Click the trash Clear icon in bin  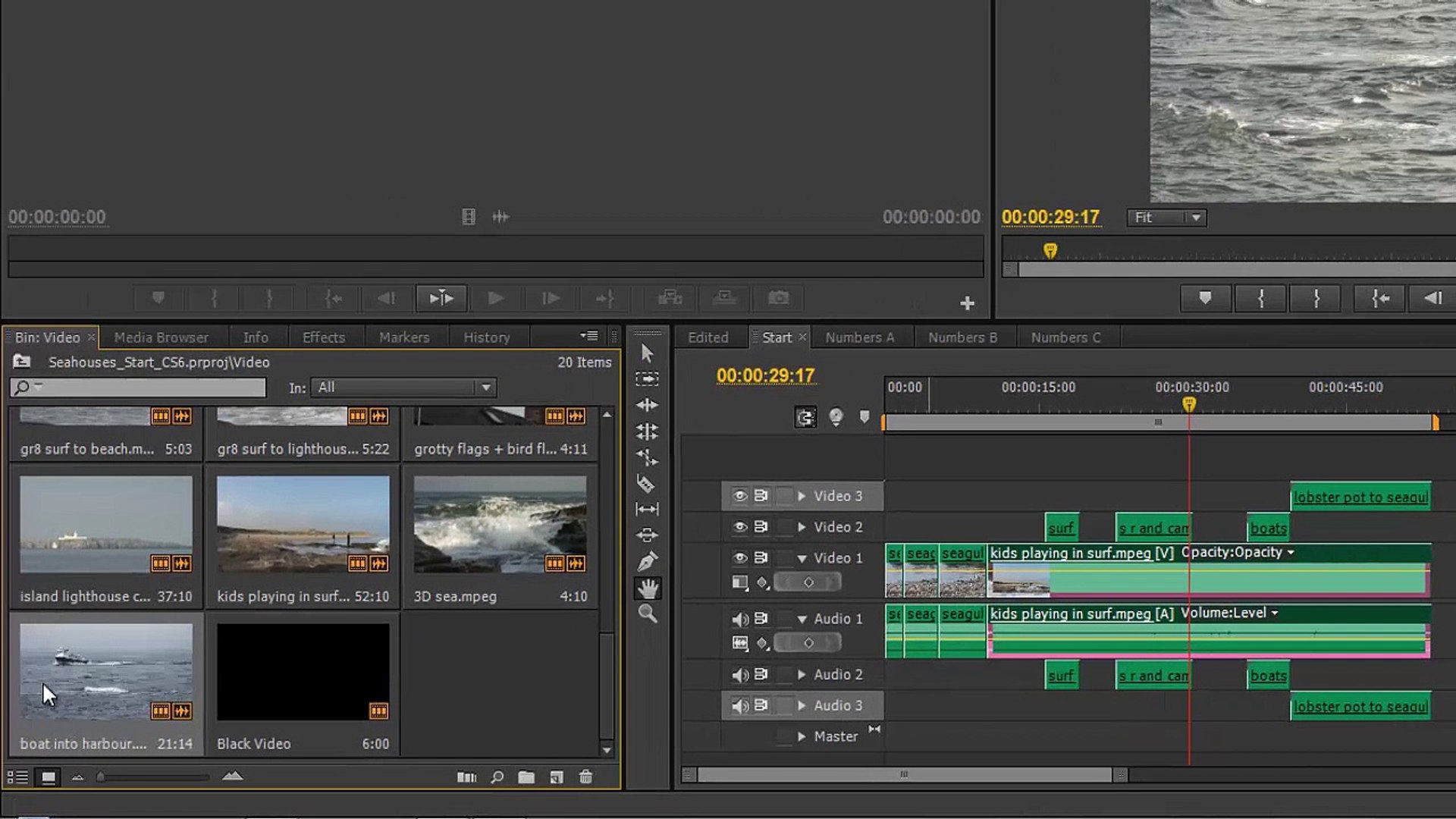(585, 777)
